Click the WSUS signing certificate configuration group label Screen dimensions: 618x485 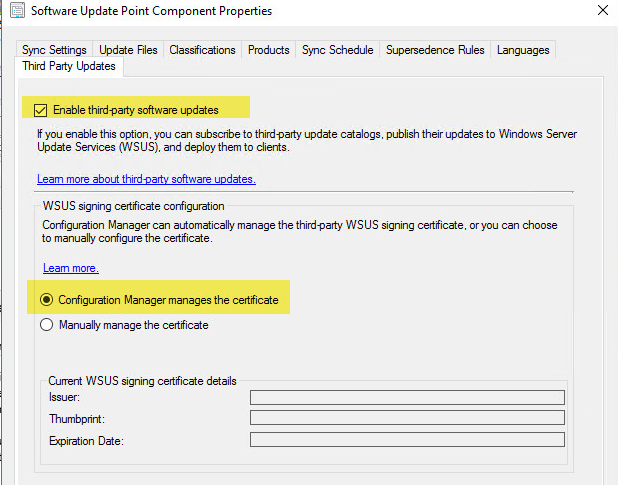[x=134, y=206]
